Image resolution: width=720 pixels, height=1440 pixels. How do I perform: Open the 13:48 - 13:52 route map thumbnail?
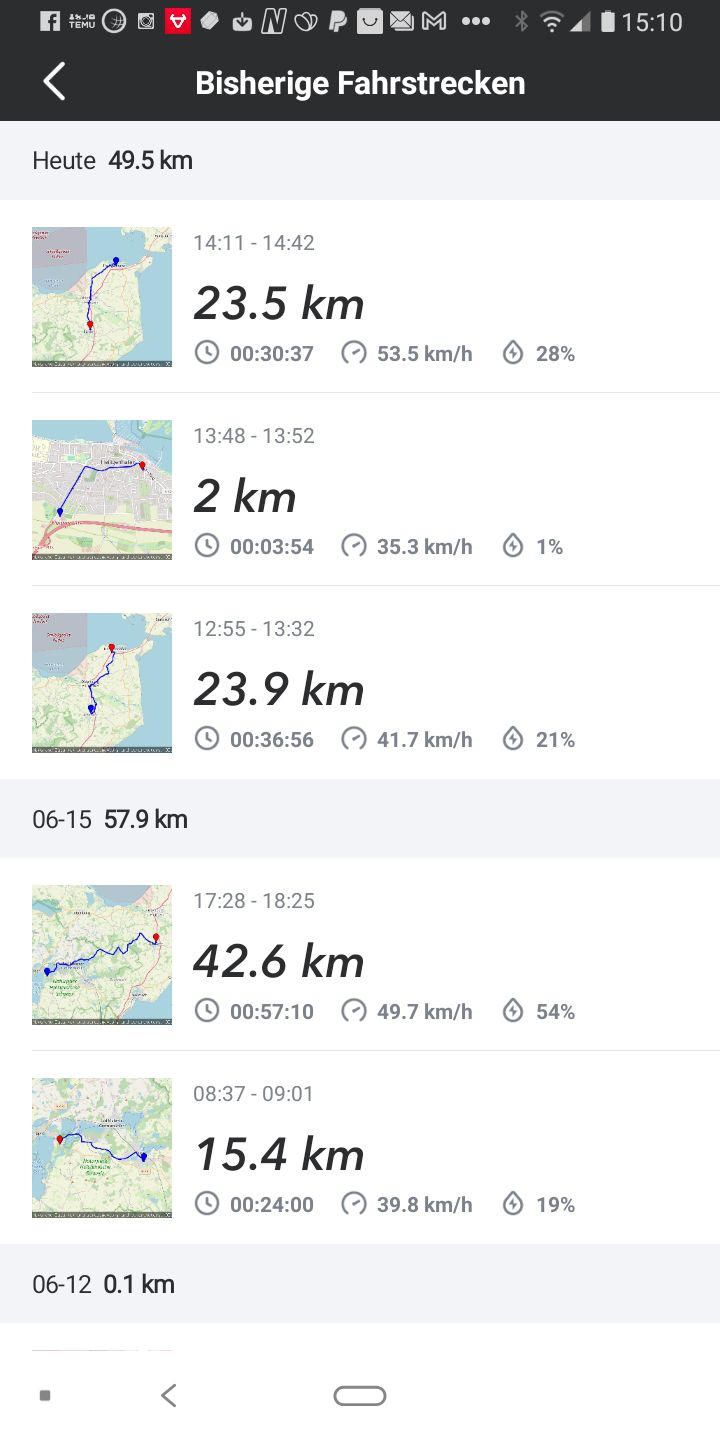coord(102,490)
